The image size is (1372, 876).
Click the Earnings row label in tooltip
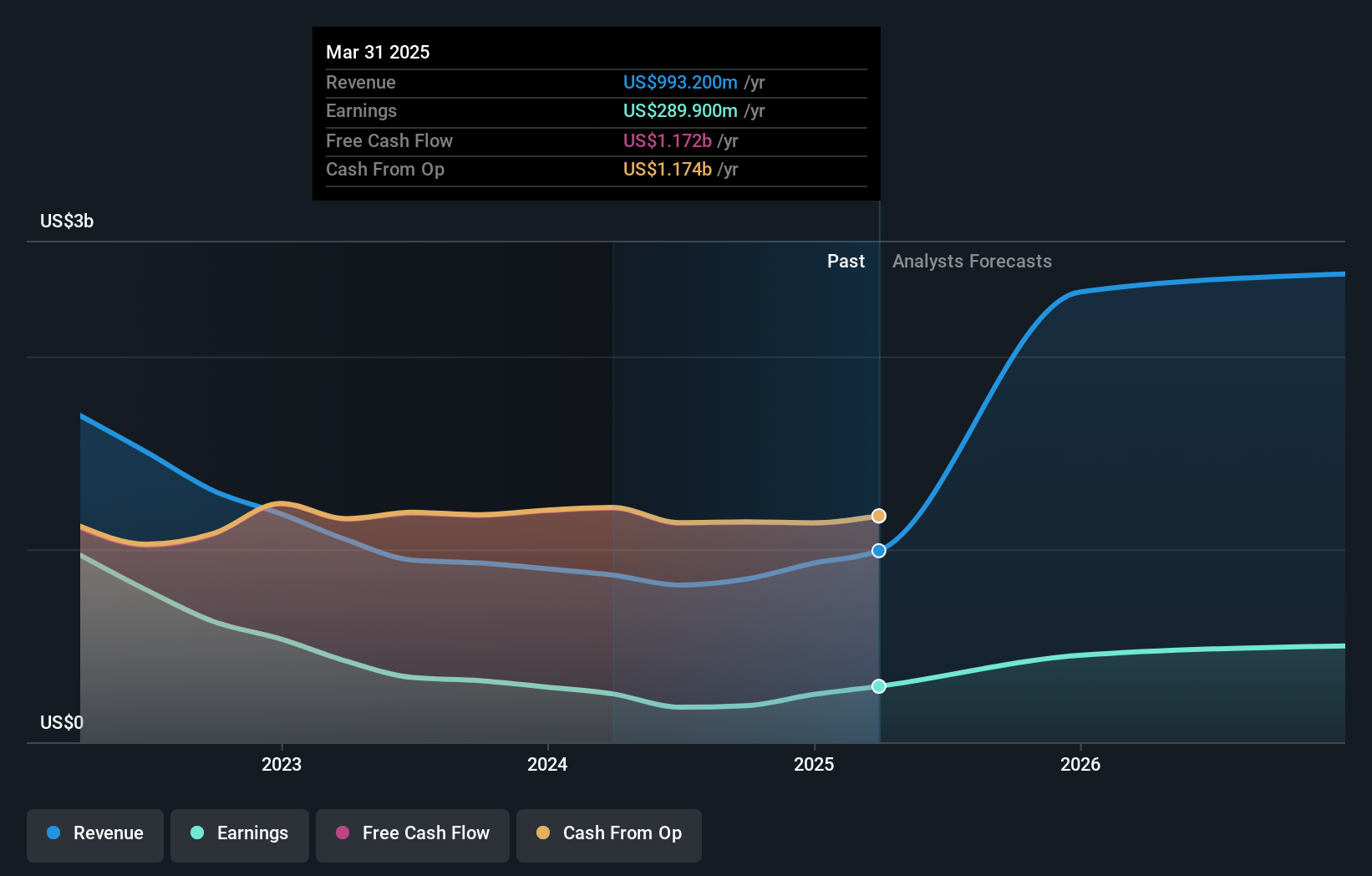(361, 110)
